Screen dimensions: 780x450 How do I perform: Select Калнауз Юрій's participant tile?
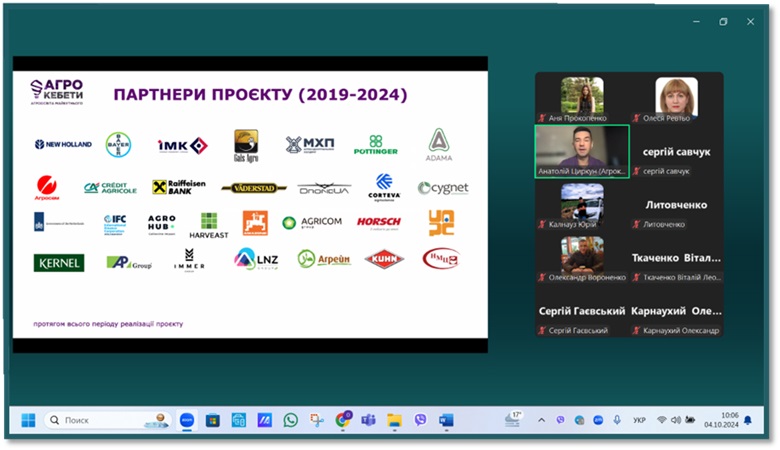point(582,205)
